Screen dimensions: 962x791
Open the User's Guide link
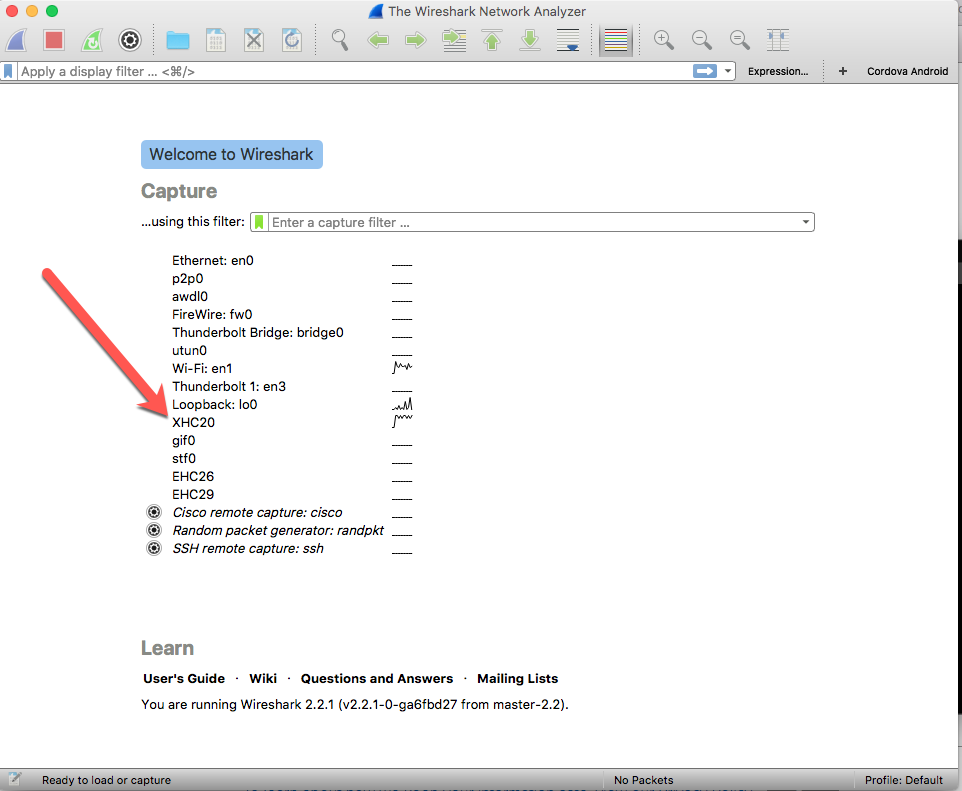184,679
